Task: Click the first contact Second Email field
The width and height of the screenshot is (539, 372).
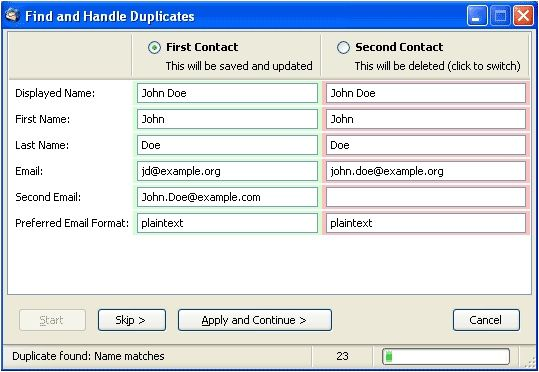Action: click(227, 197)
